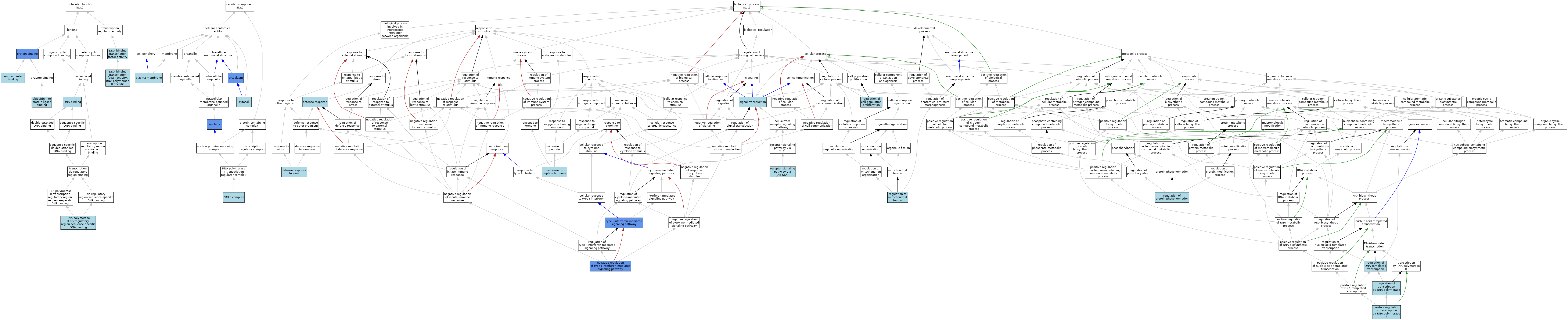This screenshot has height=320, width=1568.
Task: Click the 'organelle organization' node
Action: [891, 124]
